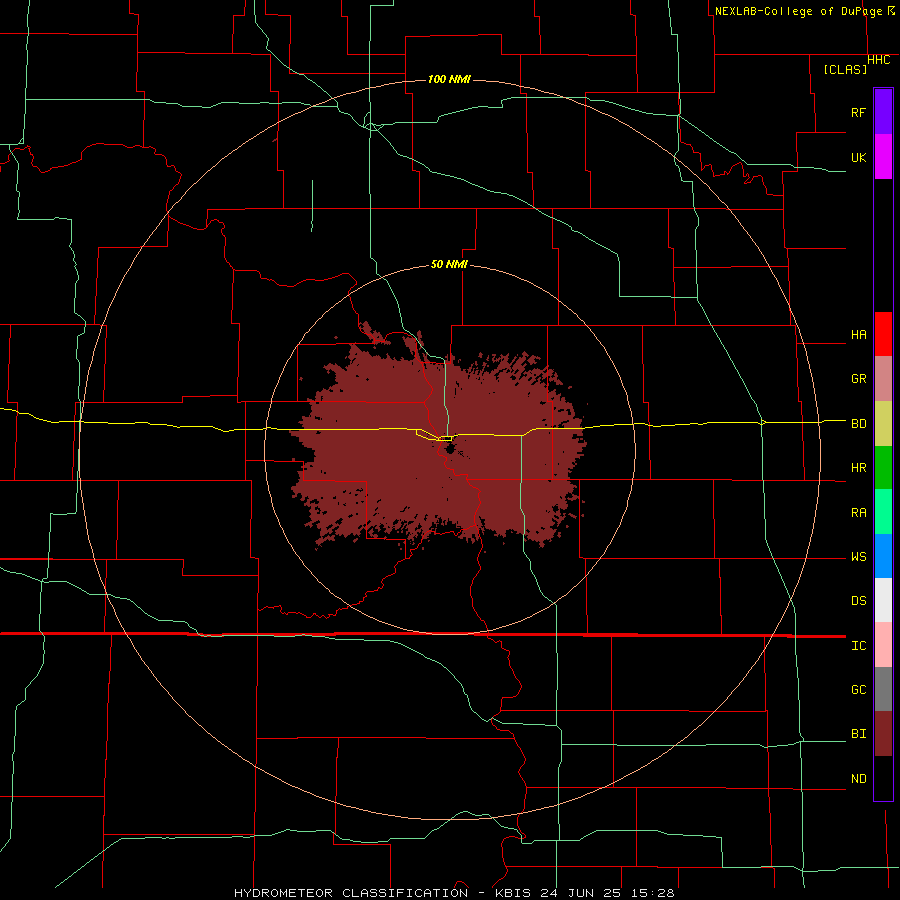Click the 100 NMI range ring label
The image size is (900, 900).
point(449,79)
